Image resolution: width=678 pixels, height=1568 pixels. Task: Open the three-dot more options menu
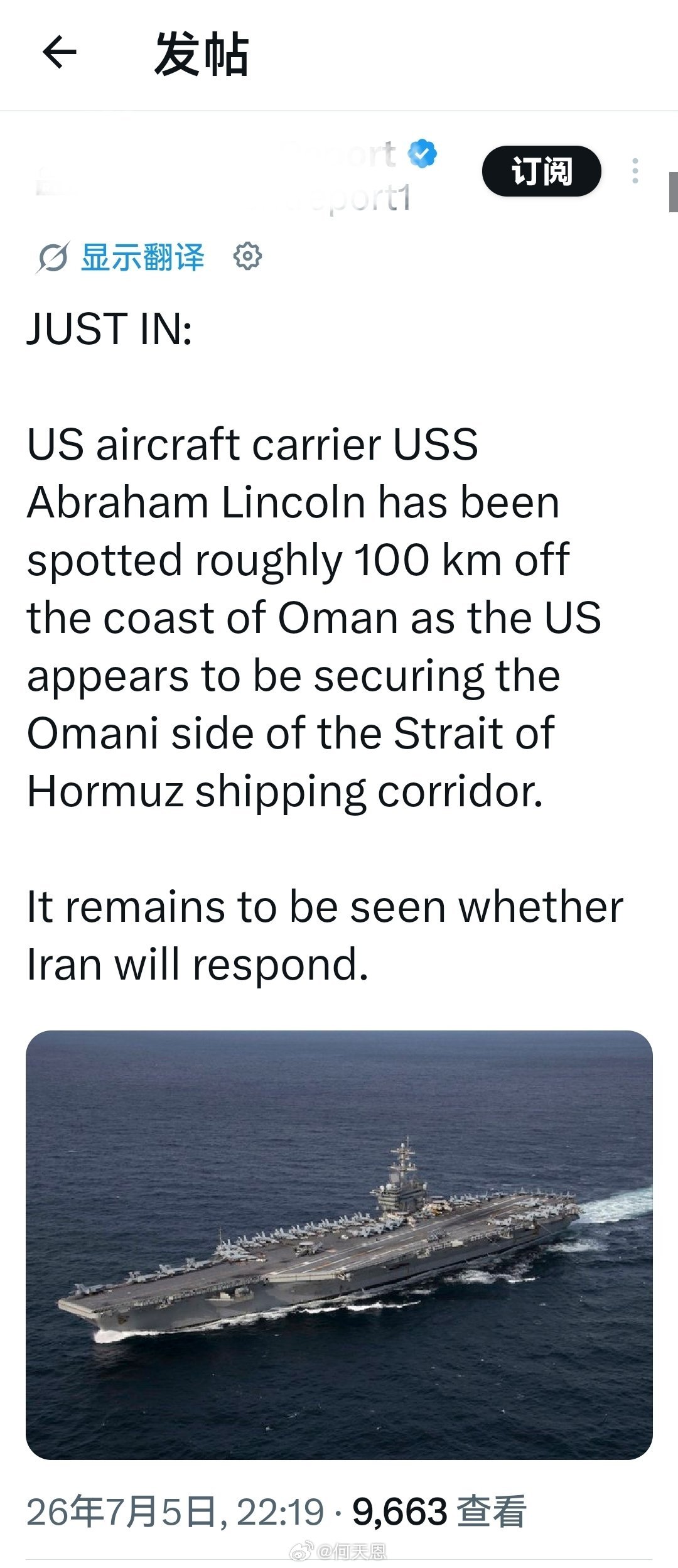pyautogui.click(x=635, y=171)
